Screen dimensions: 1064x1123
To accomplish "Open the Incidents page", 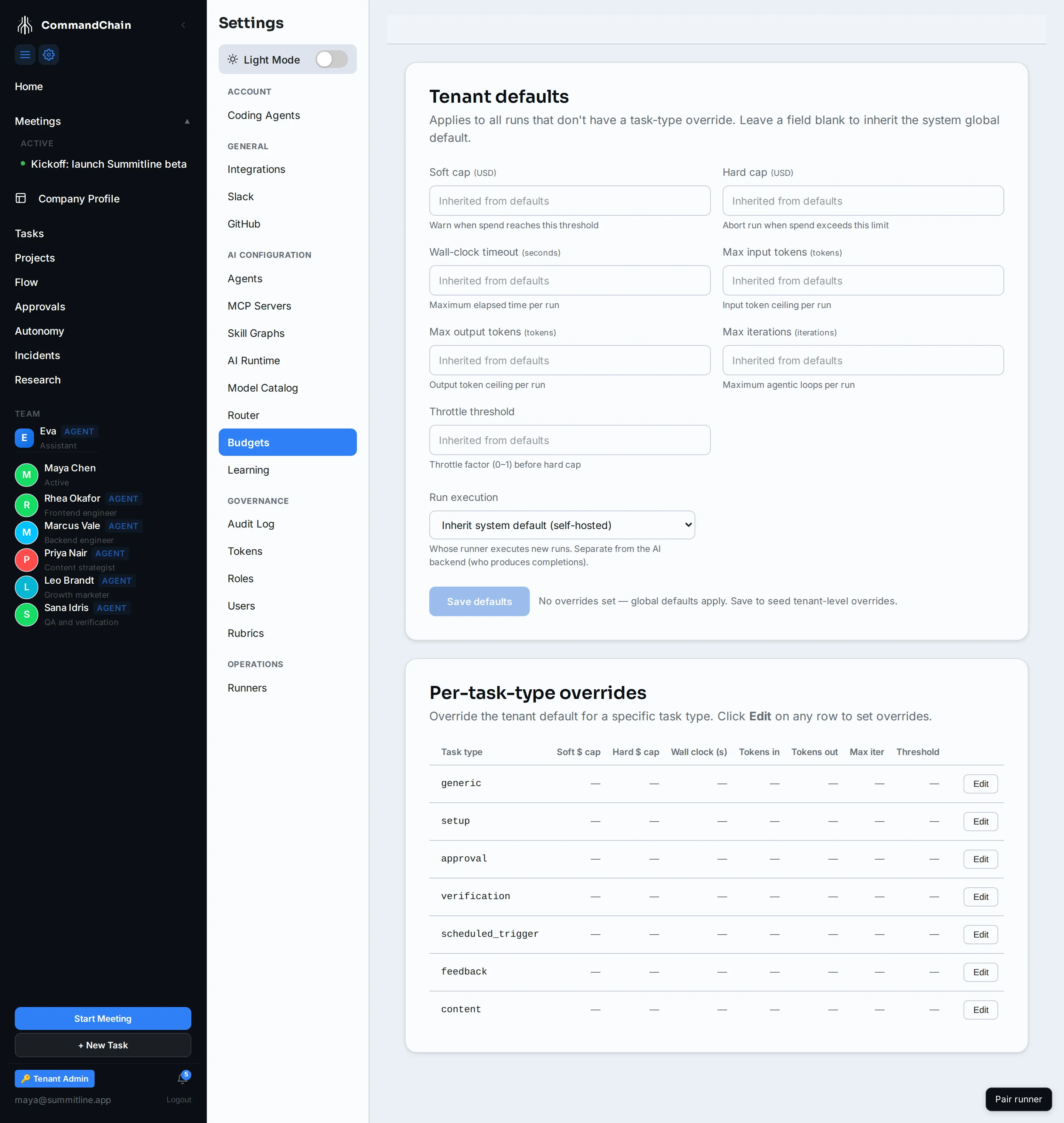I will coord(37,356).
